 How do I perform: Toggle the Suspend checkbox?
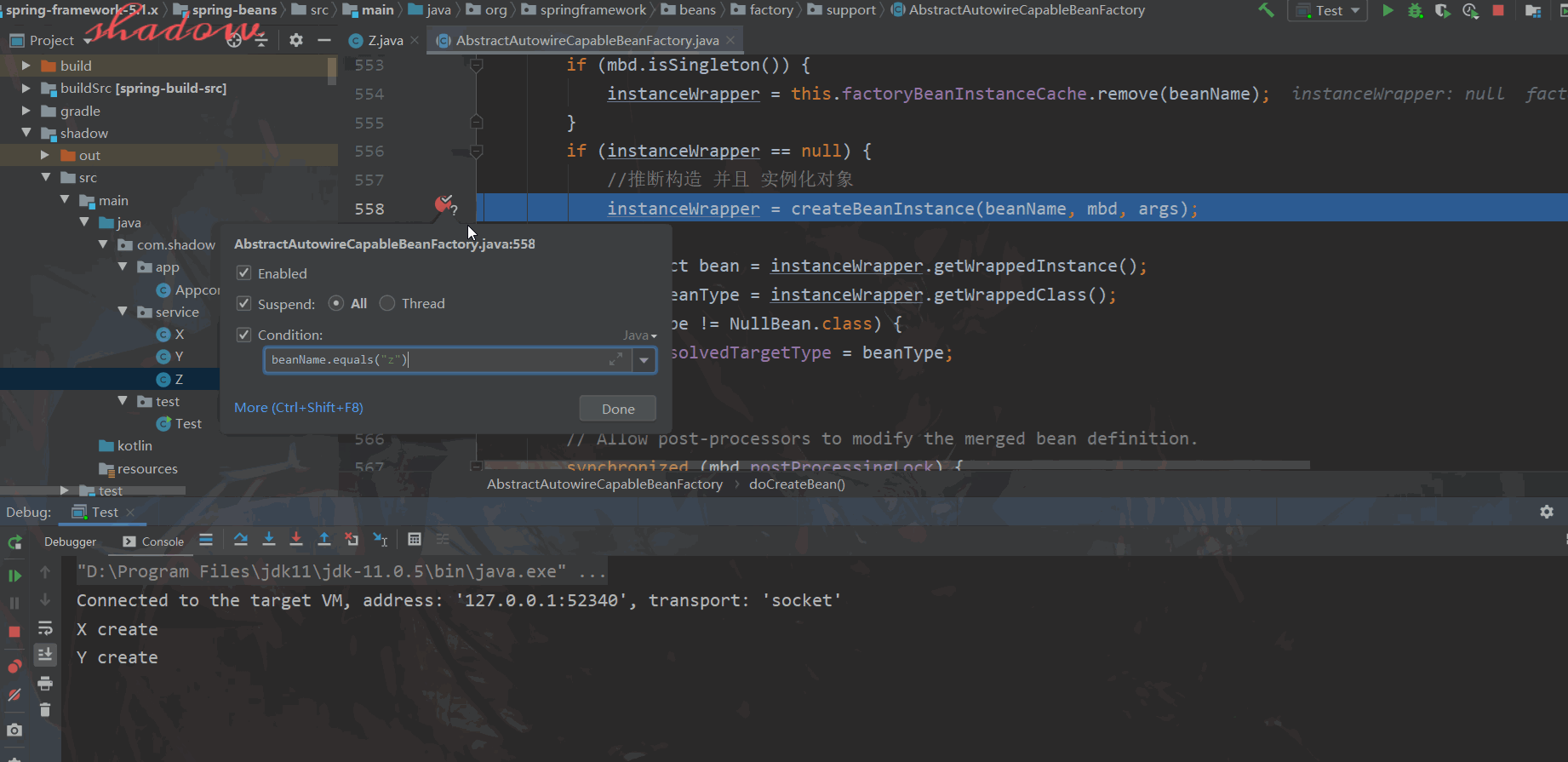pyautogui.click(x=244, y=304)
